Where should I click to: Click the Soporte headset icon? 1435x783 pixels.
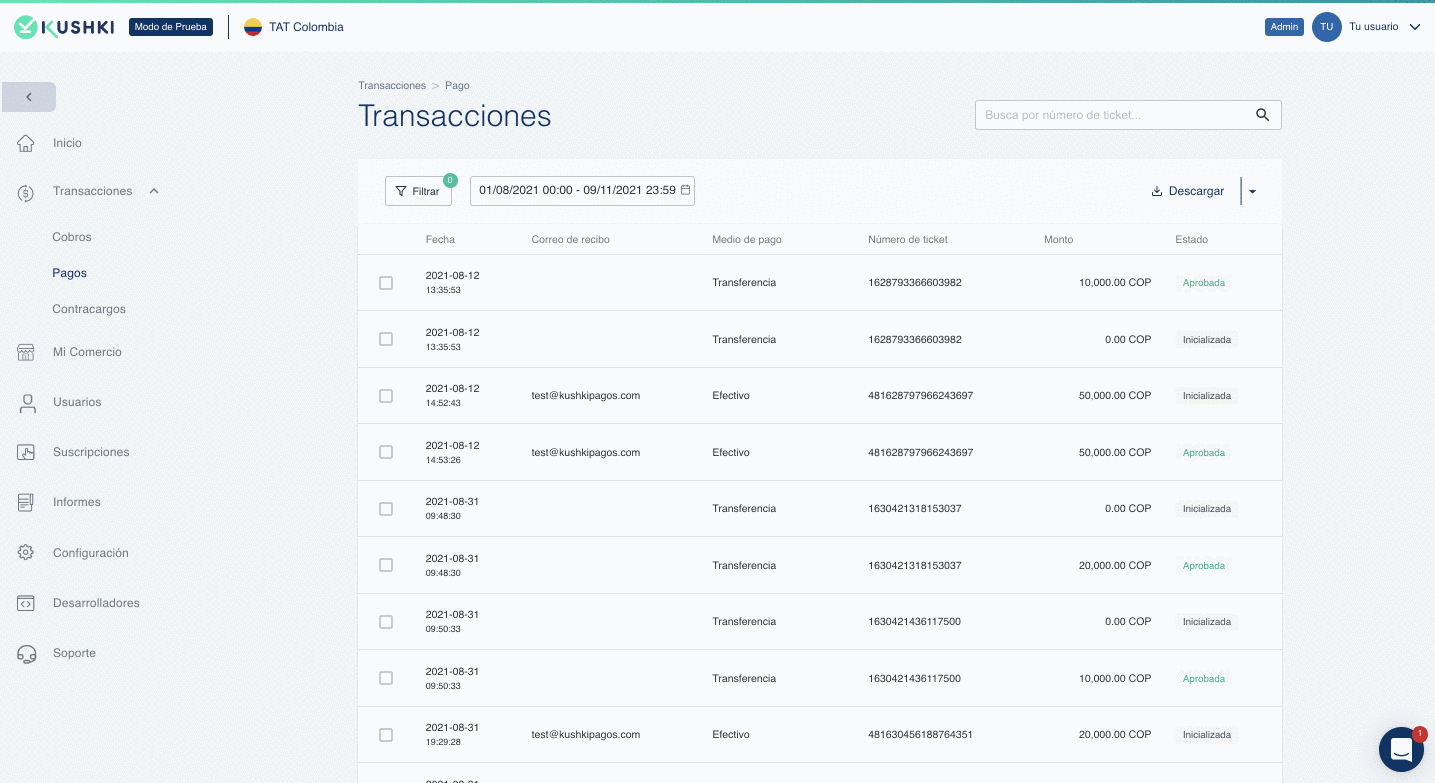[26, 654]
